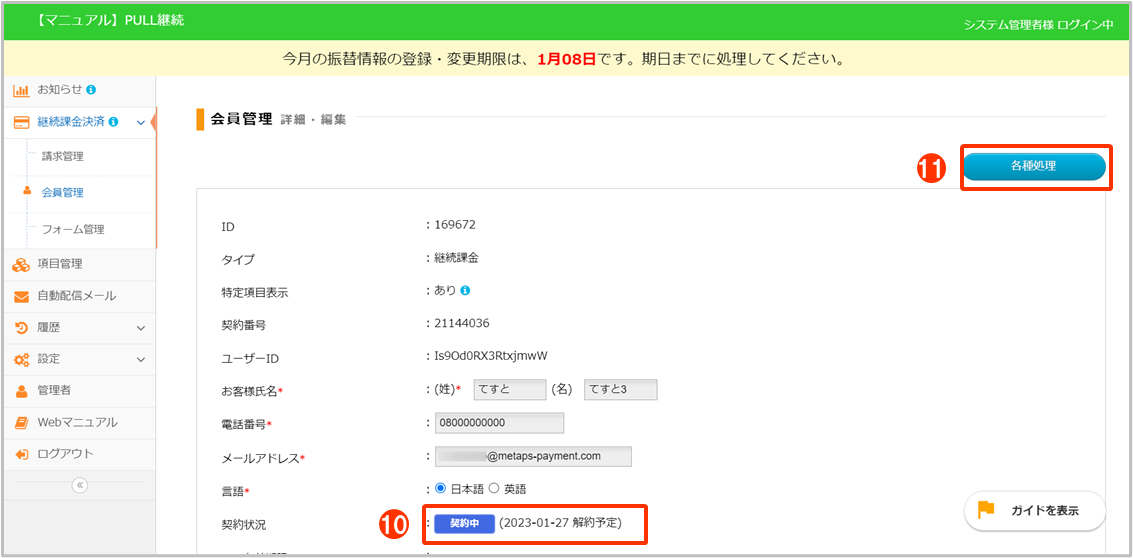Click the 契約中 status badge
Screen dimensions: 1133x558
coord(465,523)
